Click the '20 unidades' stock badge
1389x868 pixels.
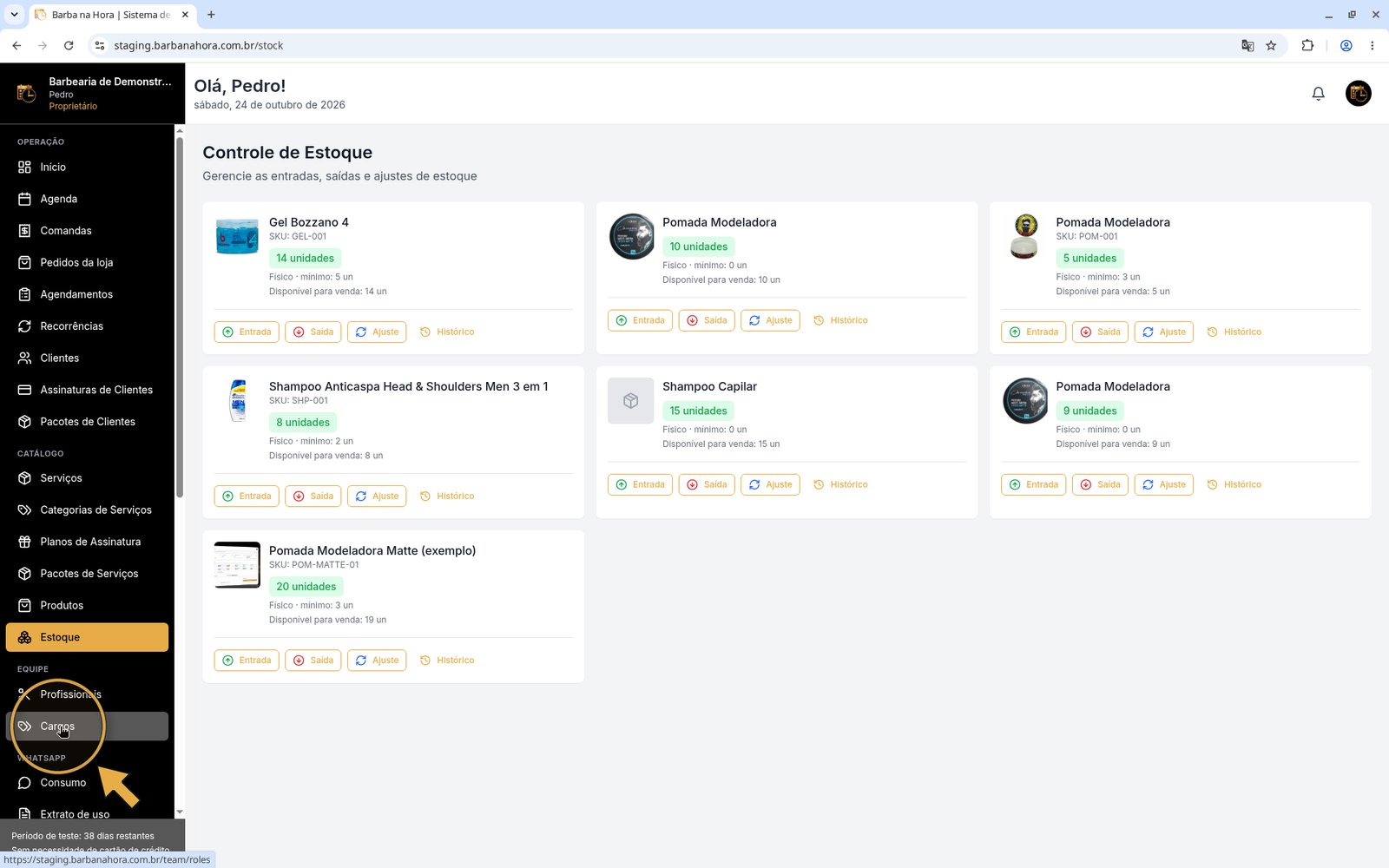coord(306,587)
